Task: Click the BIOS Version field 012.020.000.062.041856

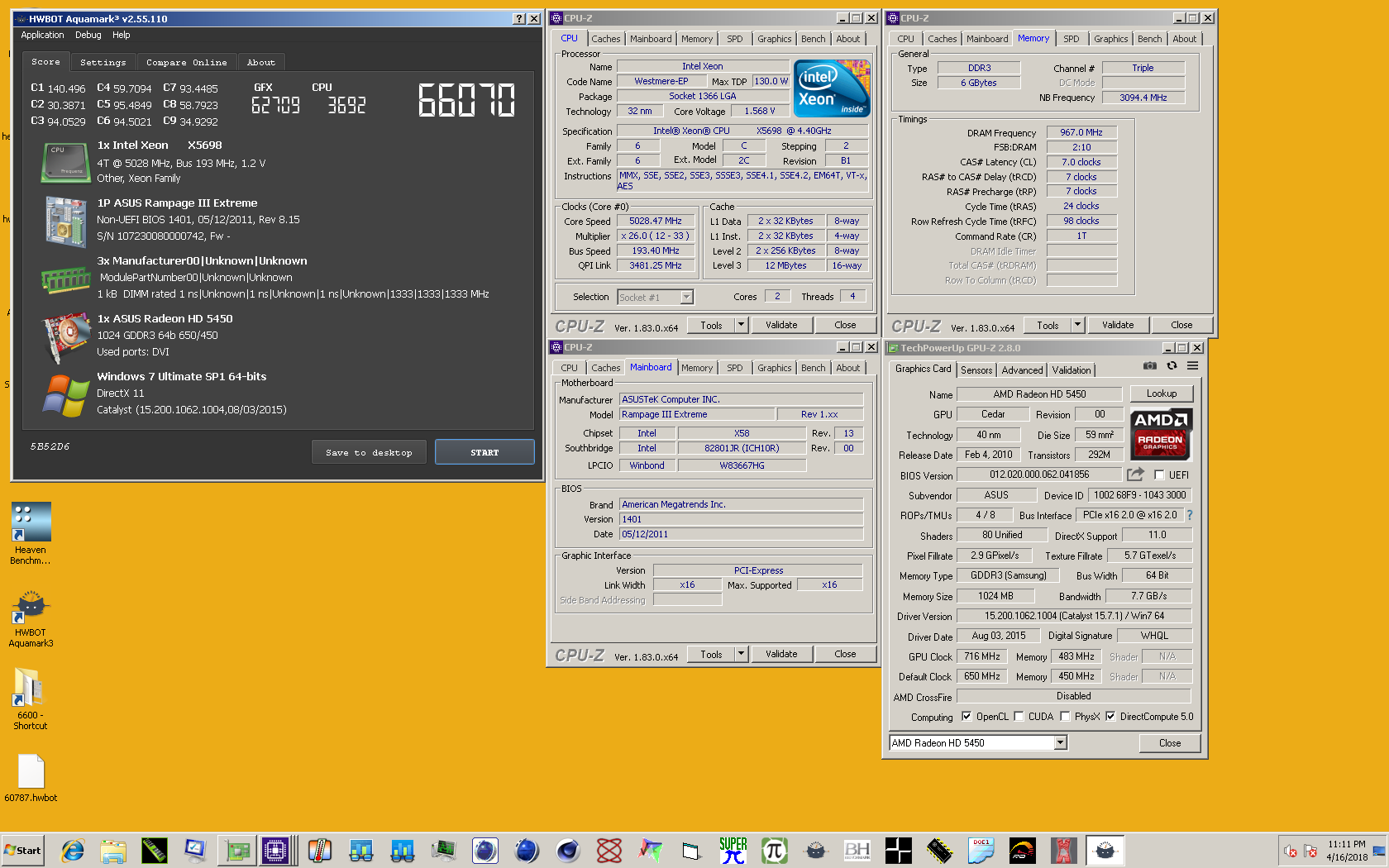Action: [x=1039, y=475]
